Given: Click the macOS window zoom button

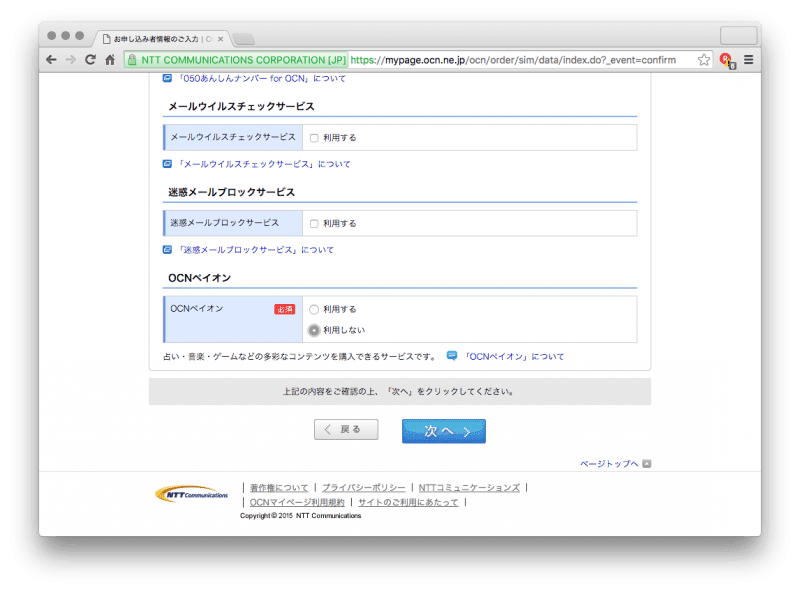Looking at the screenshot, I should click(x=80, y=35).
